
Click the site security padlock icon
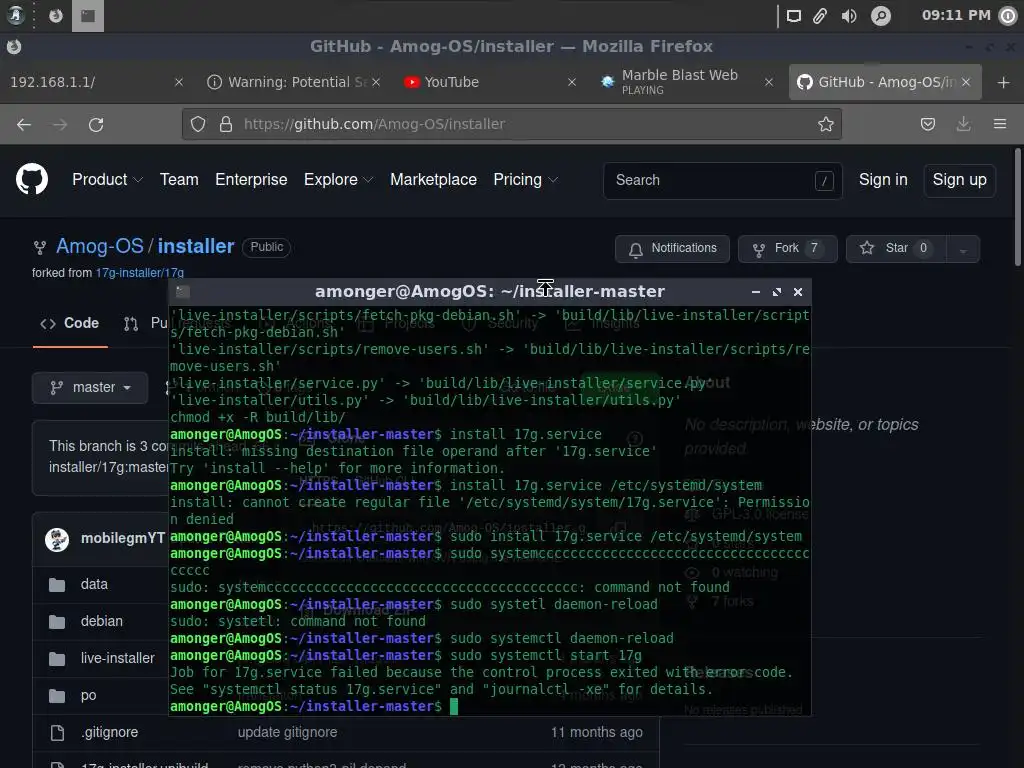(226, 124)
